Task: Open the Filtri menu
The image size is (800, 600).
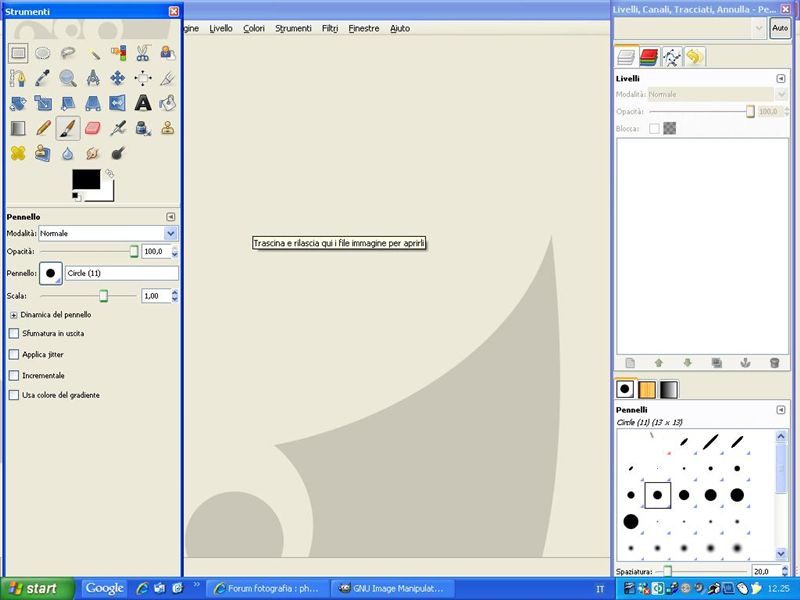Action: pos(330,29)
